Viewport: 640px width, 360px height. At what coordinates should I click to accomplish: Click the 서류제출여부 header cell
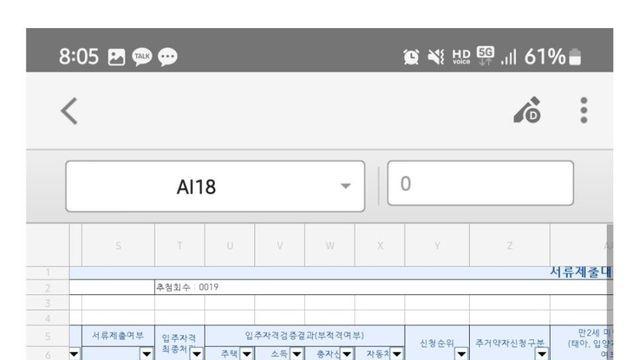[x=118, y=336]
